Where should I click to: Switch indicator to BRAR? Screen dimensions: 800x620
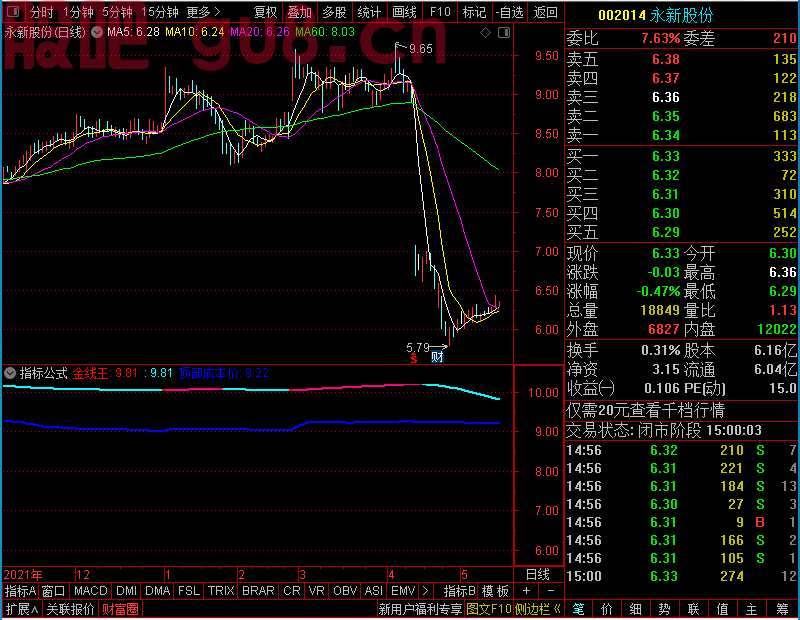click(258, 591)
